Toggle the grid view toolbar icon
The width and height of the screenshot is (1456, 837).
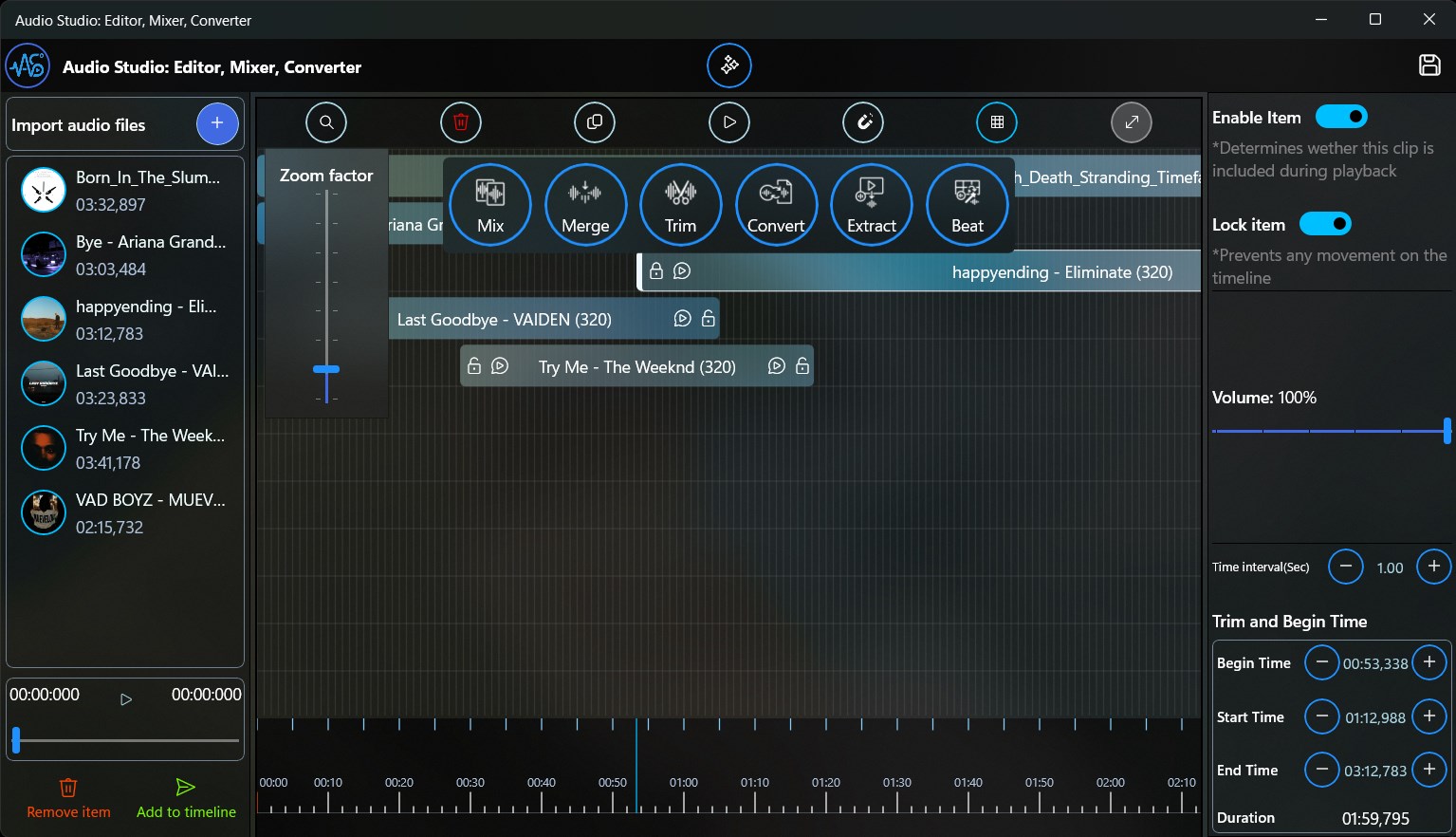point(996,121)
